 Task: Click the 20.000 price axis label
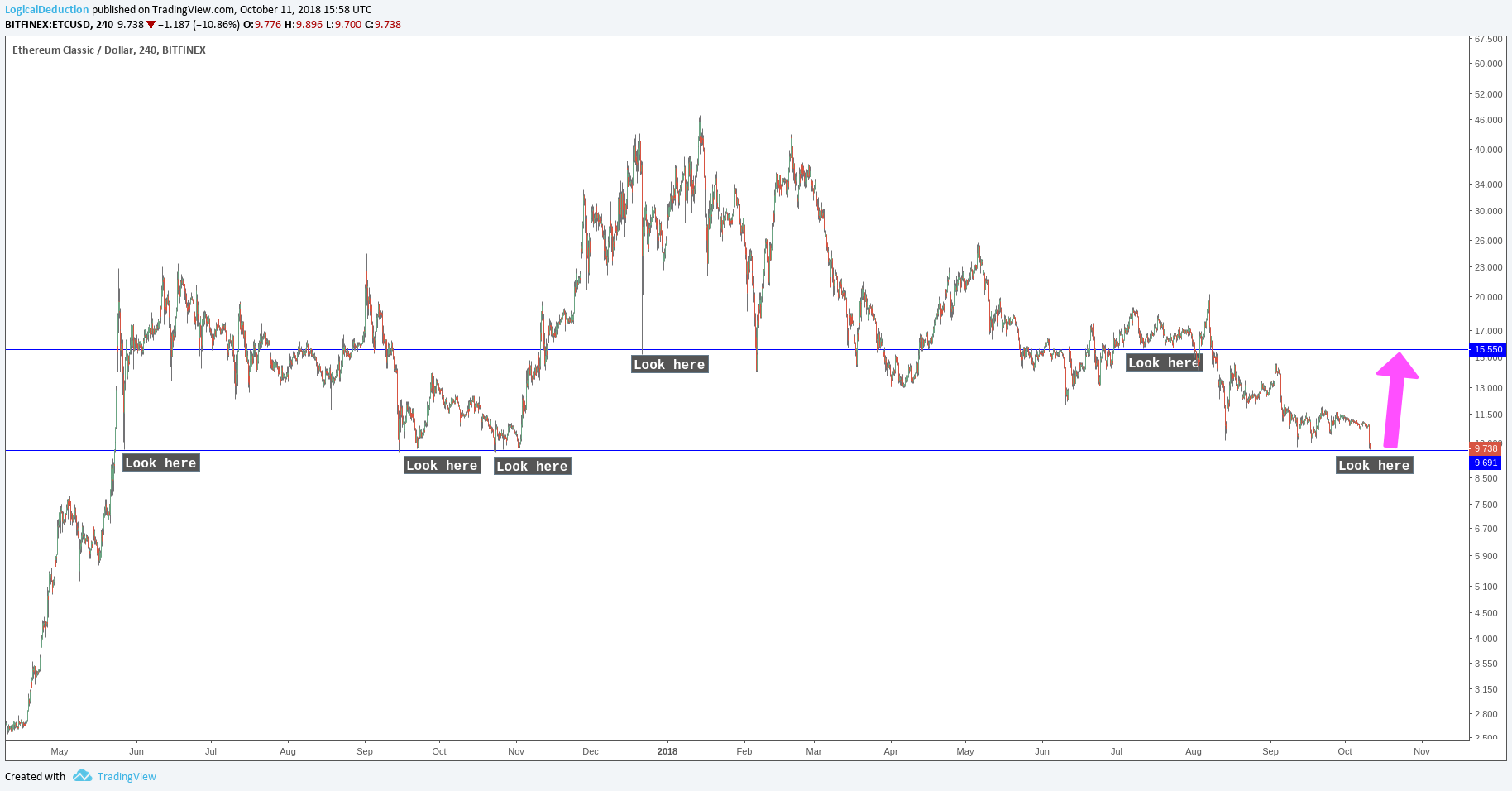coord(1488,297)
